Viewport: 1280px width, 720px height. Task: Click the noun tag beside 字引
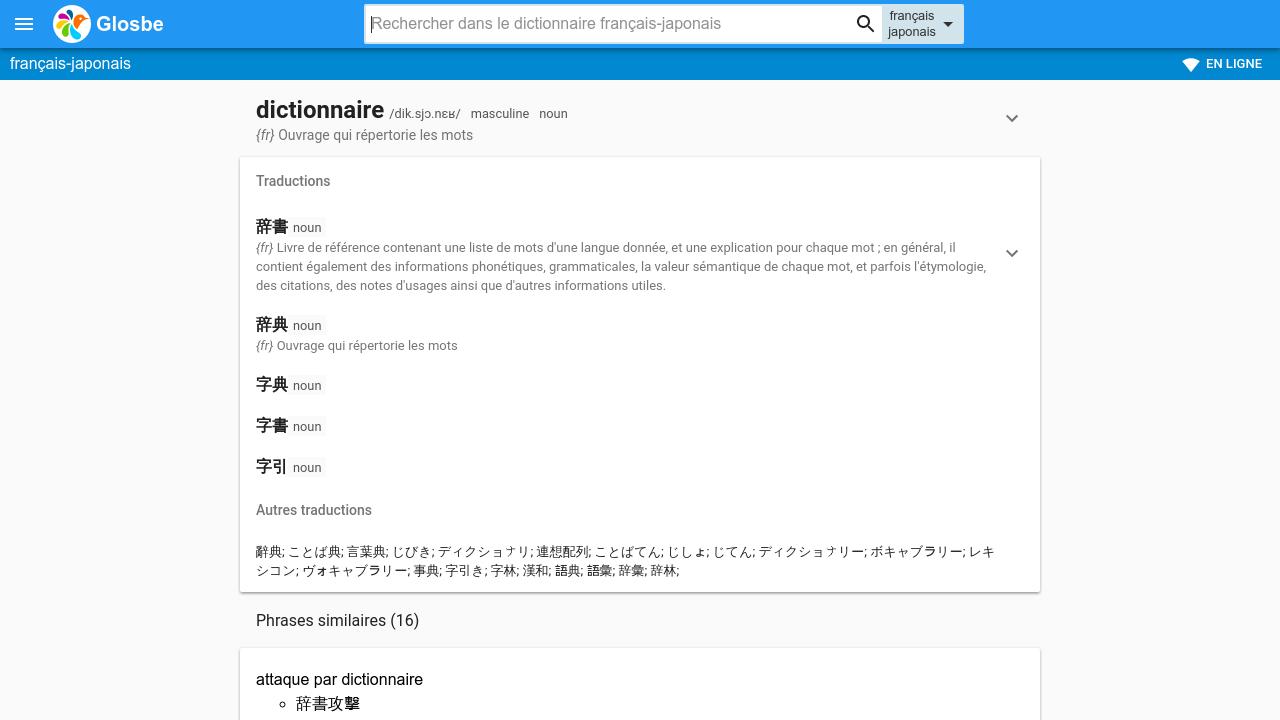[307, 468]
